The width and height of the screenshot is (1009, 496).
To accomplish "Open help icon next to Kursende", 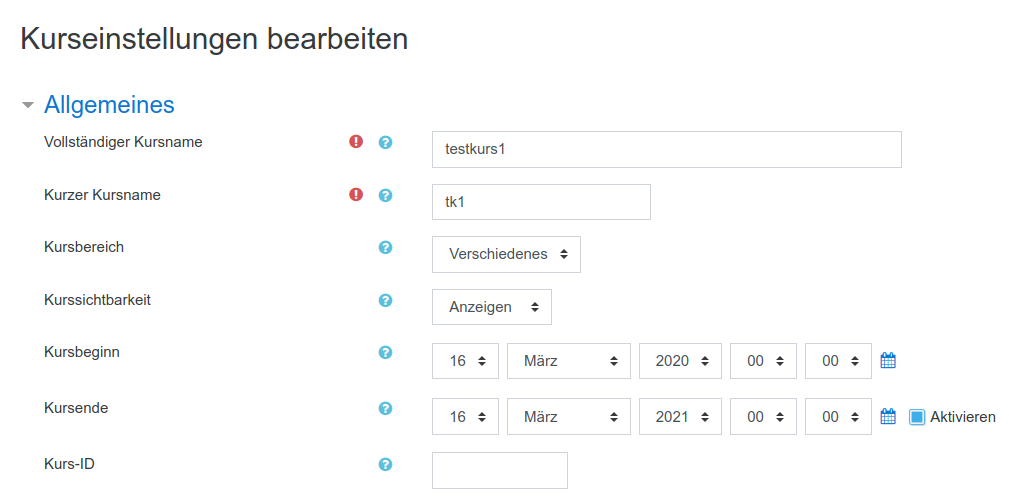I will pyautogui.click(x=385, y=408).
